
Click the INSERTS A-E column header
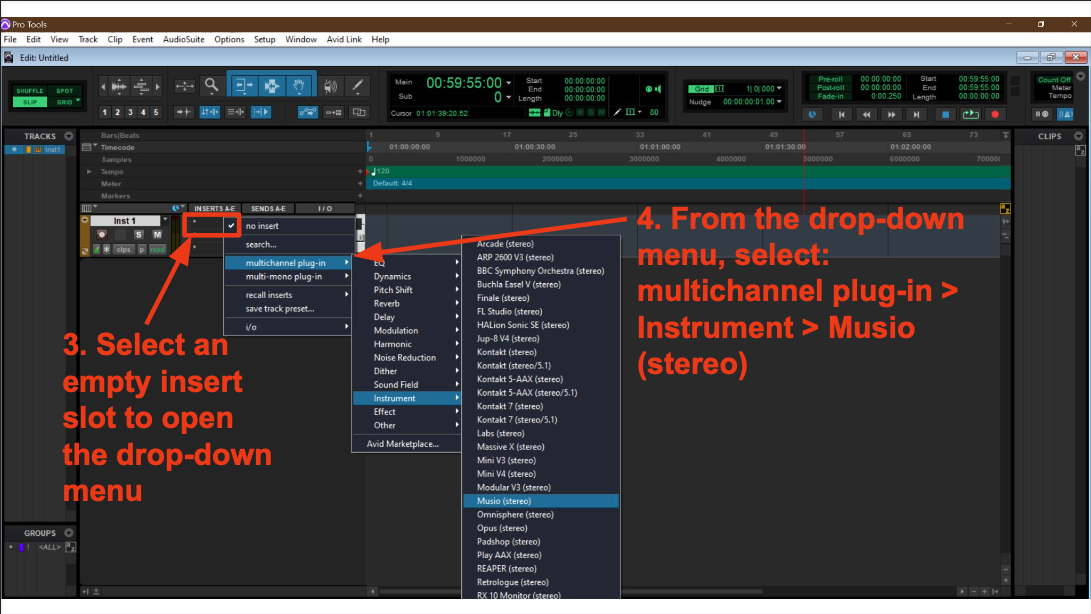point(214,209)
